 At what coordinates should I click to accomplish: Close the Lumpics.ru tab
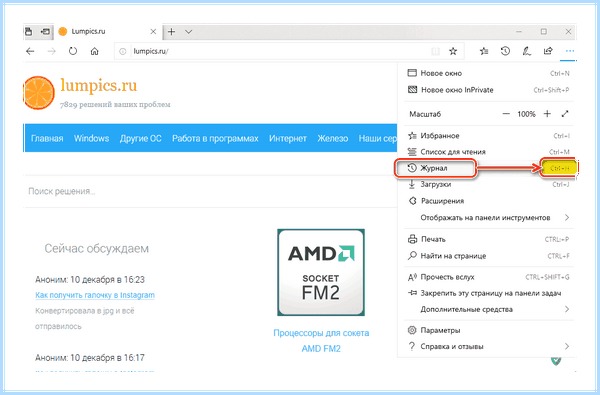click(153, 32)
